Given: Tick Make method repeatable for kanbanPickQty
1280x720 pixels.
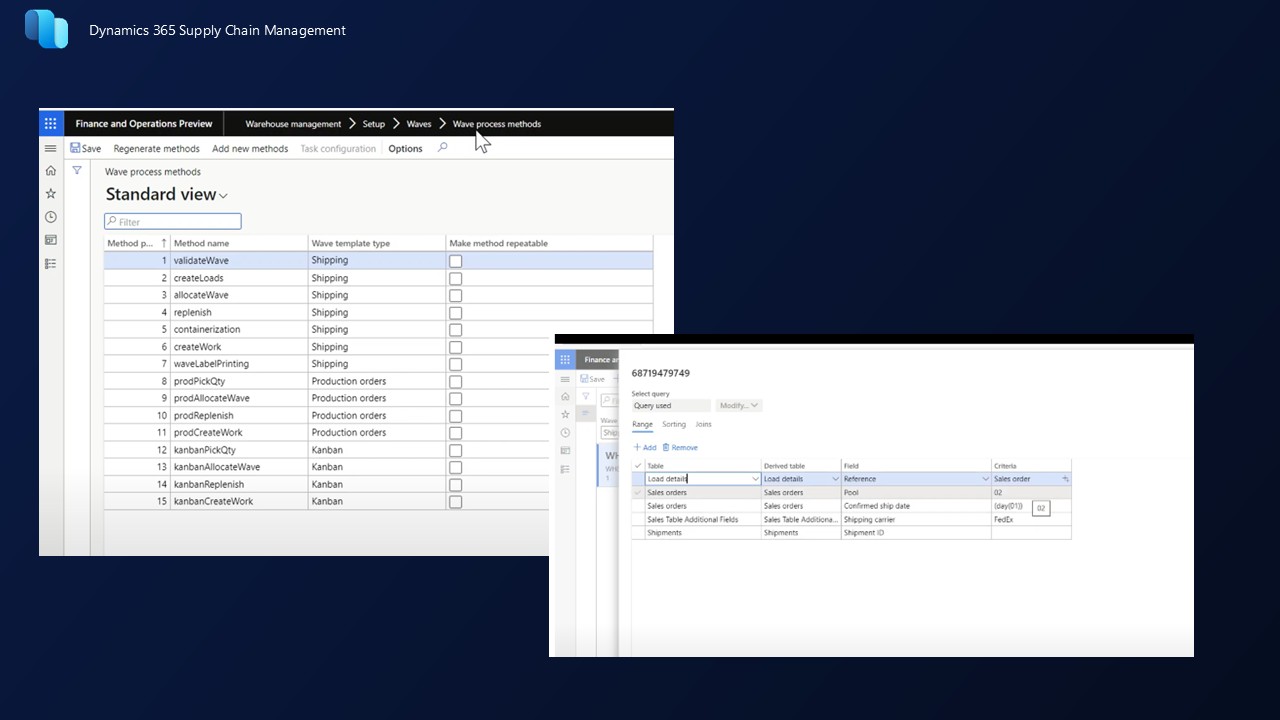Looking at the screenshot, I should click(x=456, y=450).
